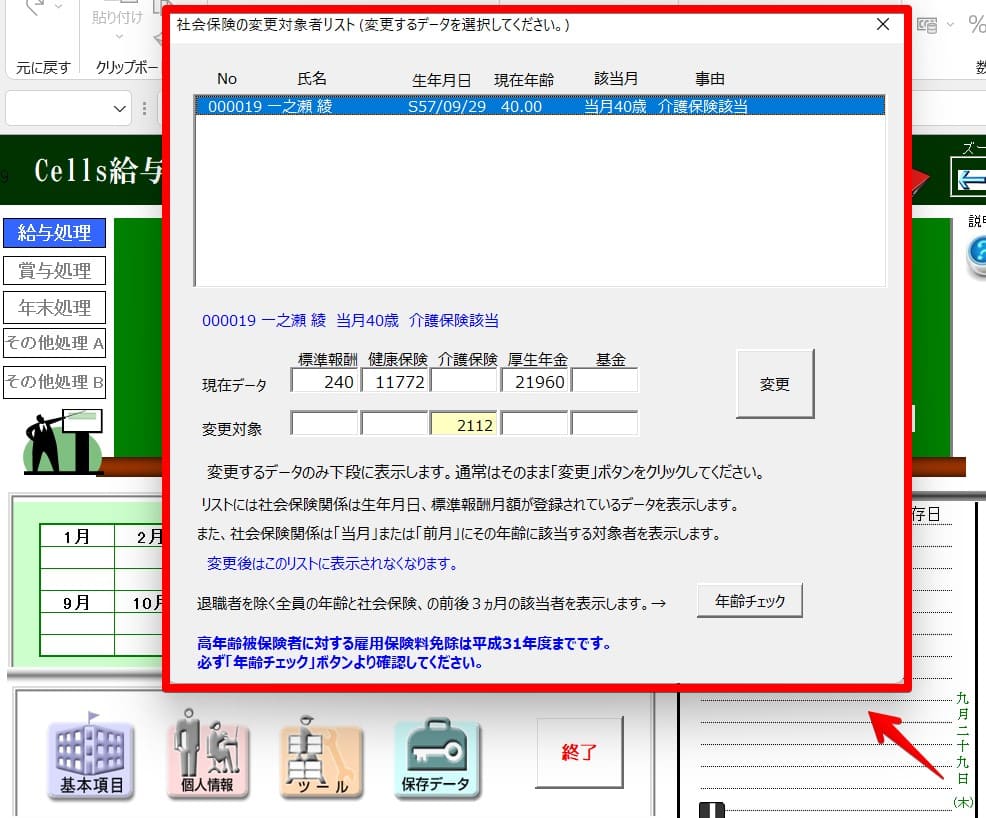Screen dimensions: 986x818
Task: Switch to 年末処理 tab
Action: tap(54, 307)
